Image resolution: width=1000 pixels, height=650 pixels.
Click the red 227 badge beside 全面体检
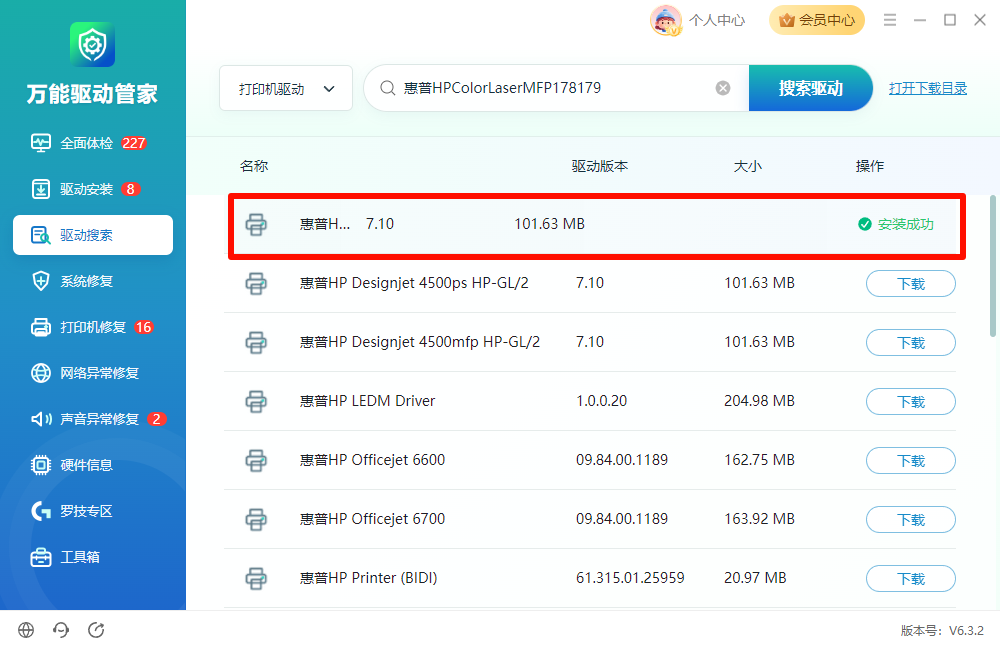pos(134,143)
